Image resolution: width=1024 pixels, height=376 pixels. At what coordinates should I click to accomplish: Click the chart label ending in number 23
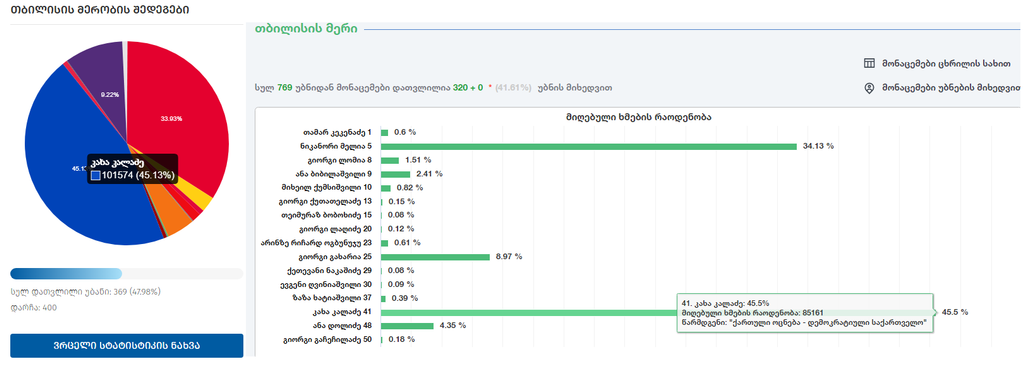pyautogui.click(x=317, y=243)
